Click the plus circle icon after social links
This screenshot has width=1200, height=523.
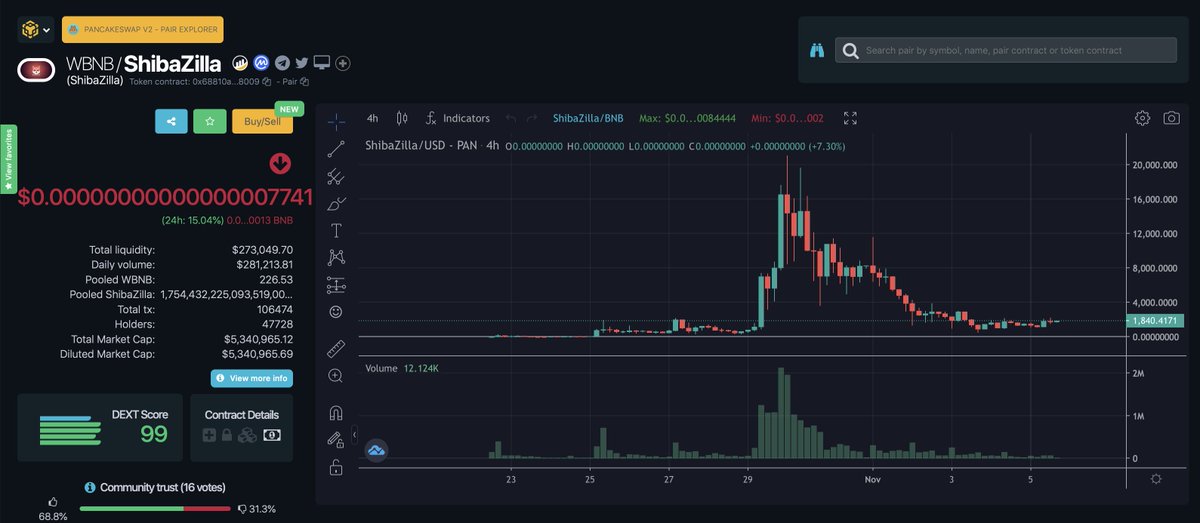[343, 63]
